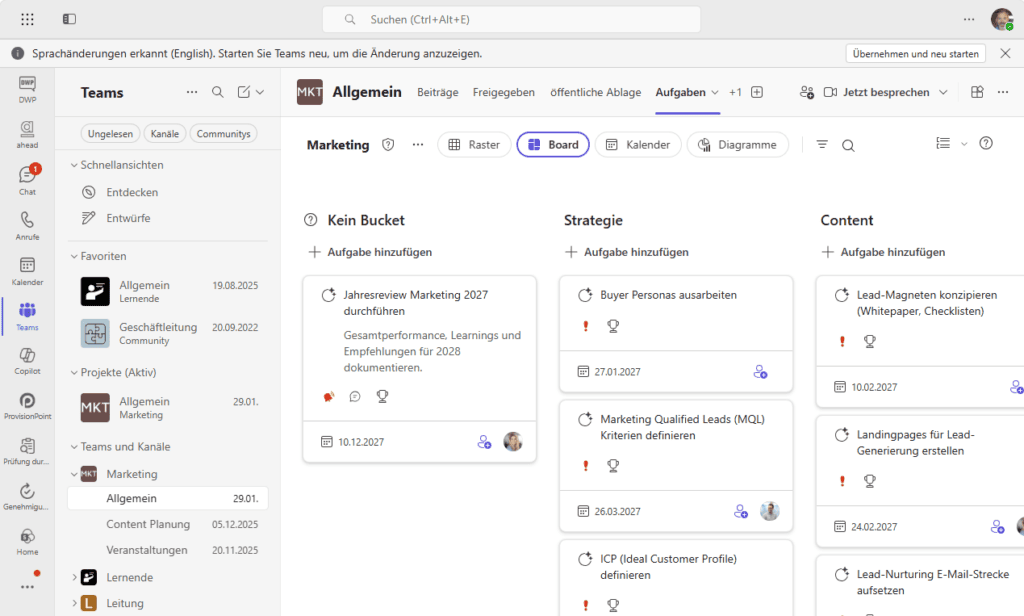Expand the Lernende team

(x=74, y=577)
